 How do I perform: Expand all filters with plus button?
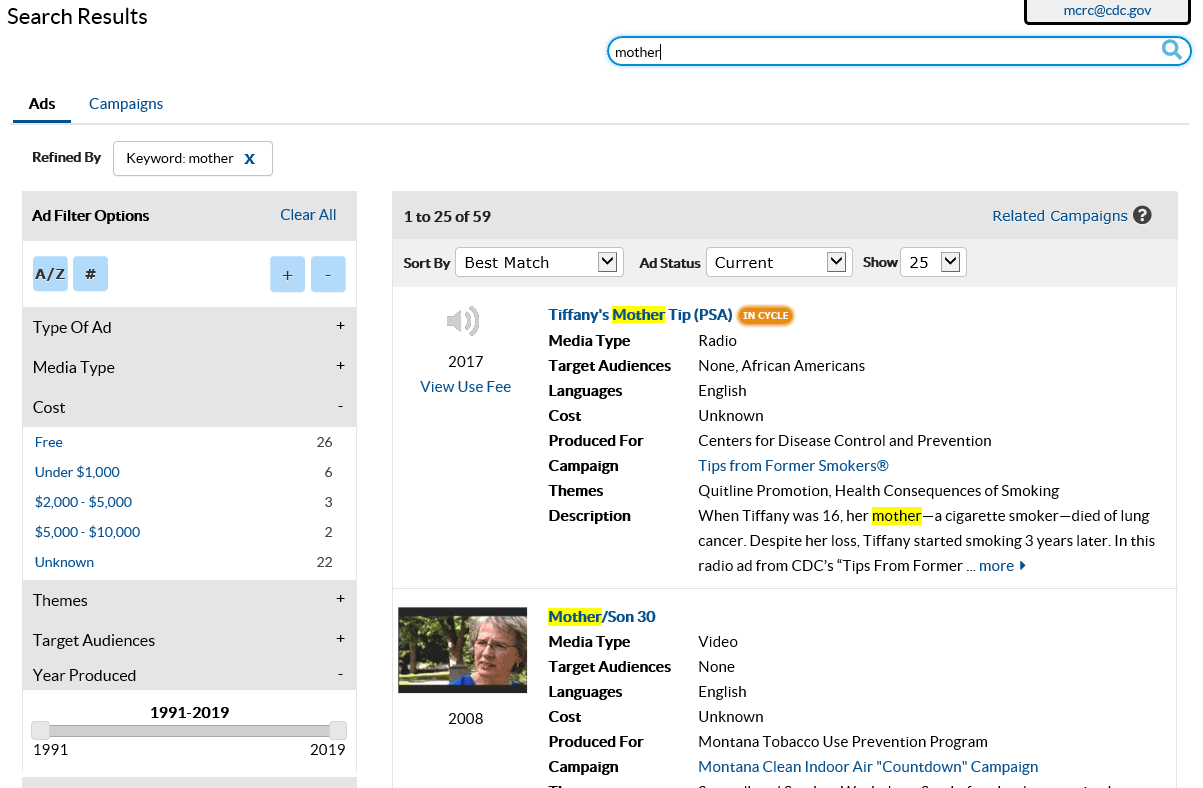287,274
